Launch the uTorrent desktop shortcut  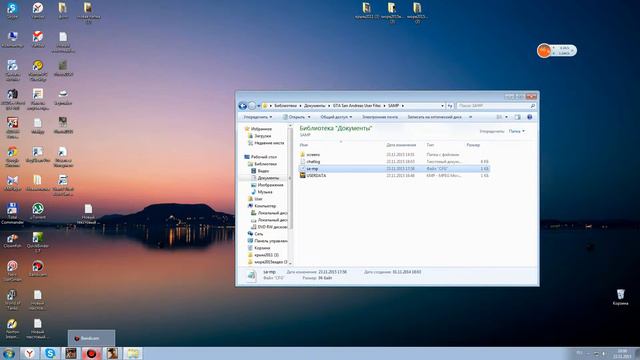pyautogui.click(x=38, y=211)
